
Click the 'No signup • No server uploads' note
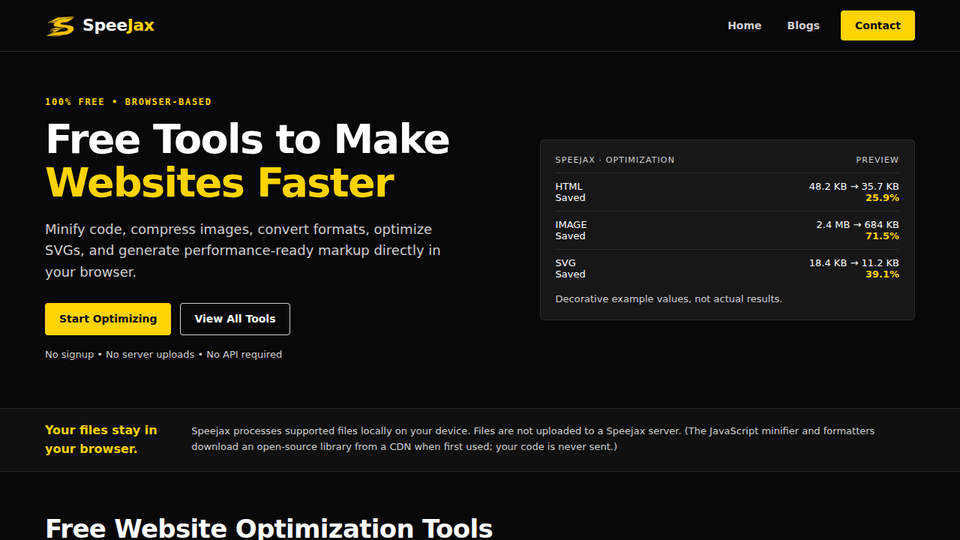163,354
